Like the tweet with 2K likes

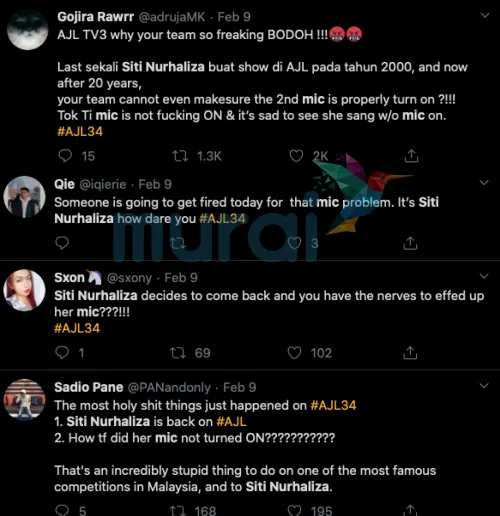point(296,156)
